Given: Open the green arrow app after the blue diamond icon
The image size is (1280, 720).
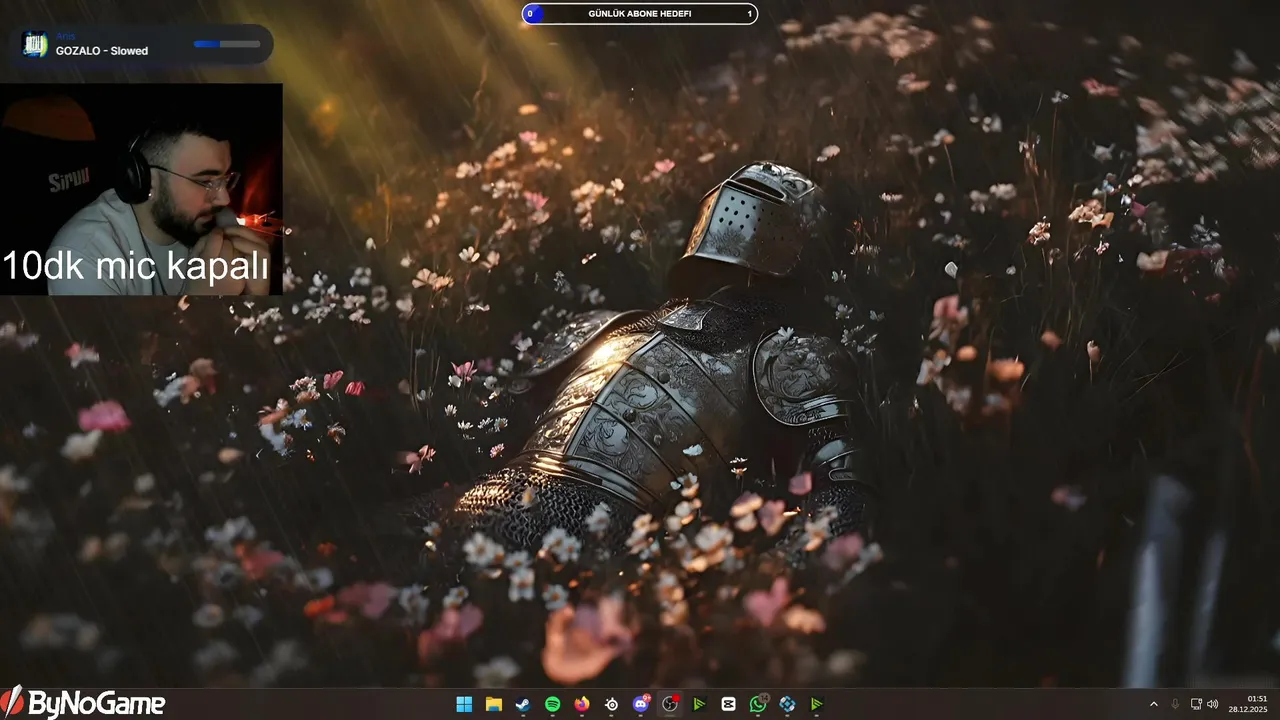Looking at the screenshot, I should tap(817, 704).
